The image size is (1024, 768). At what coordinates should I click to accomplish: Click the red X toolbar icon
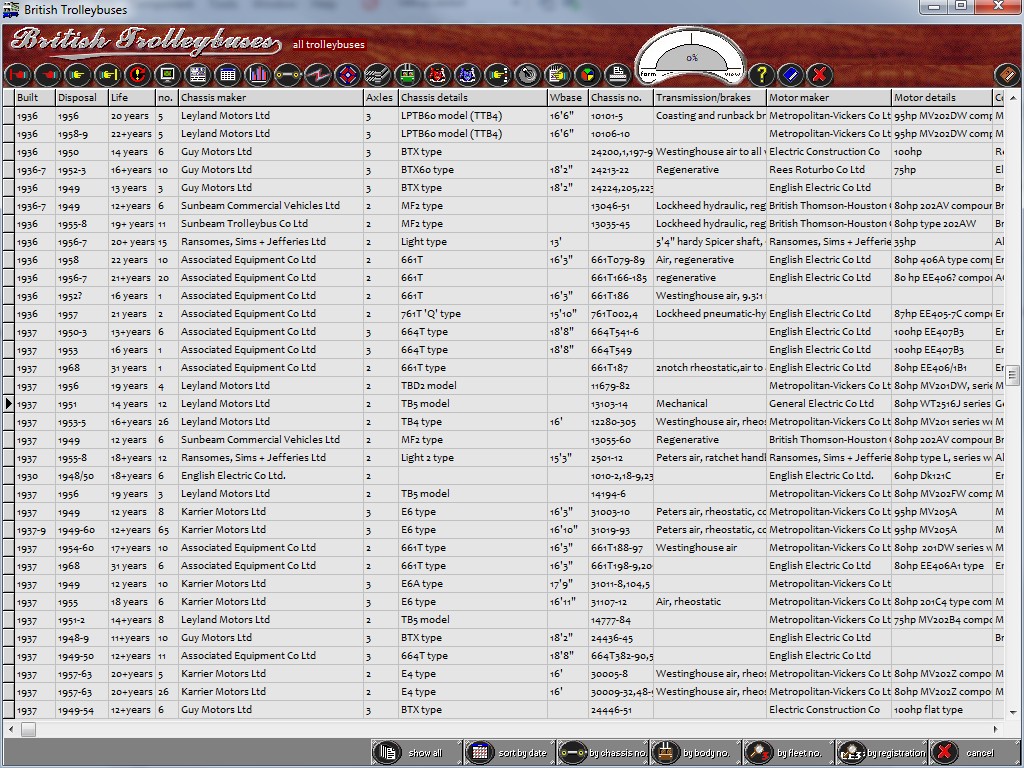click(819, 74)
